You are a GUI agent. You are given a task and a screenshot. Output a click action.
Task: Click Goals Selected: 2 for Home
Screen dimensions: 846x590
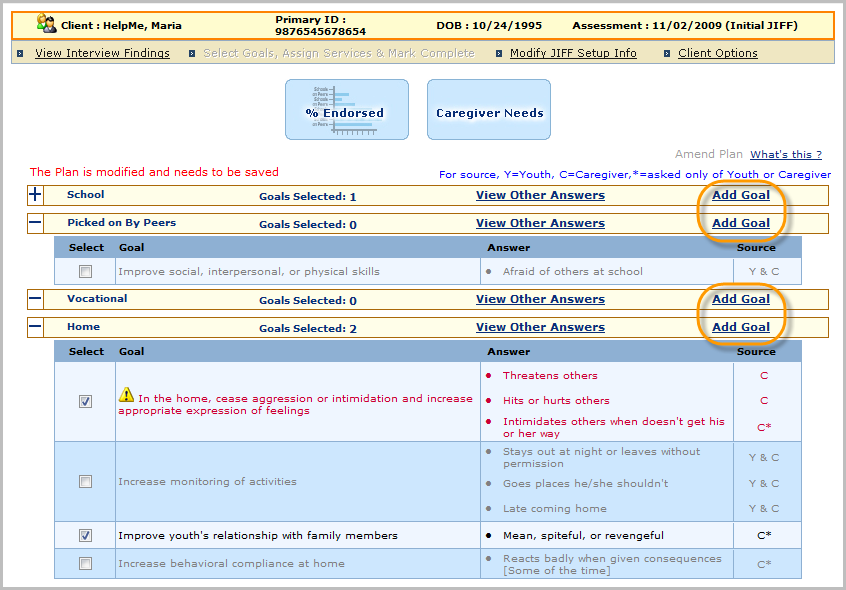[x=308, y=328]
